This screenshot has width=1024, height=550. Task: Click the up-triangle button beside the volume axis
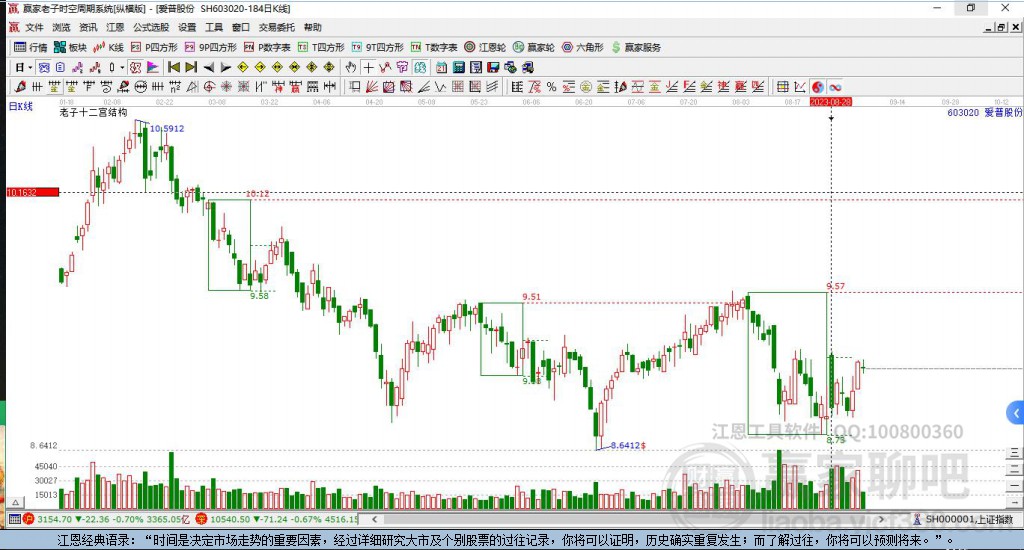tap(16, 502)
